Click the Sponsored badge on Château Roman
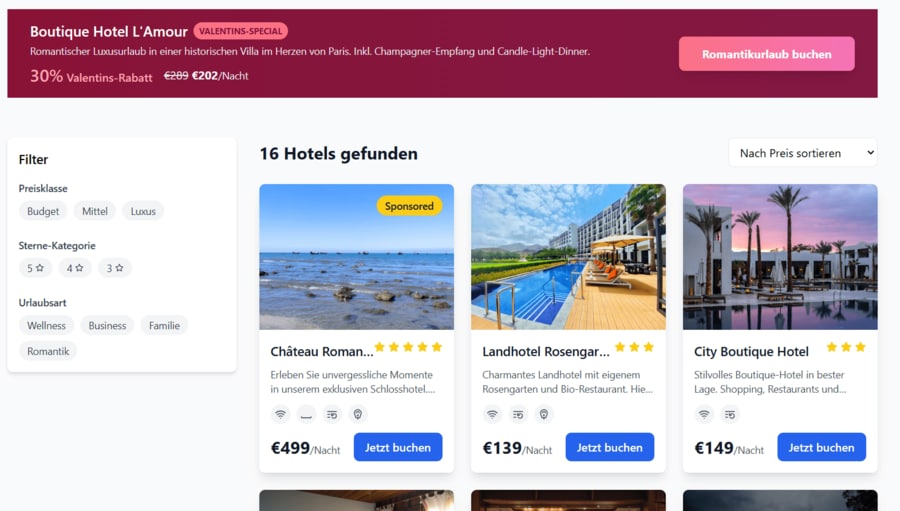Image resolution: width=900 pixels, height=511 pixels. (409, 206)
